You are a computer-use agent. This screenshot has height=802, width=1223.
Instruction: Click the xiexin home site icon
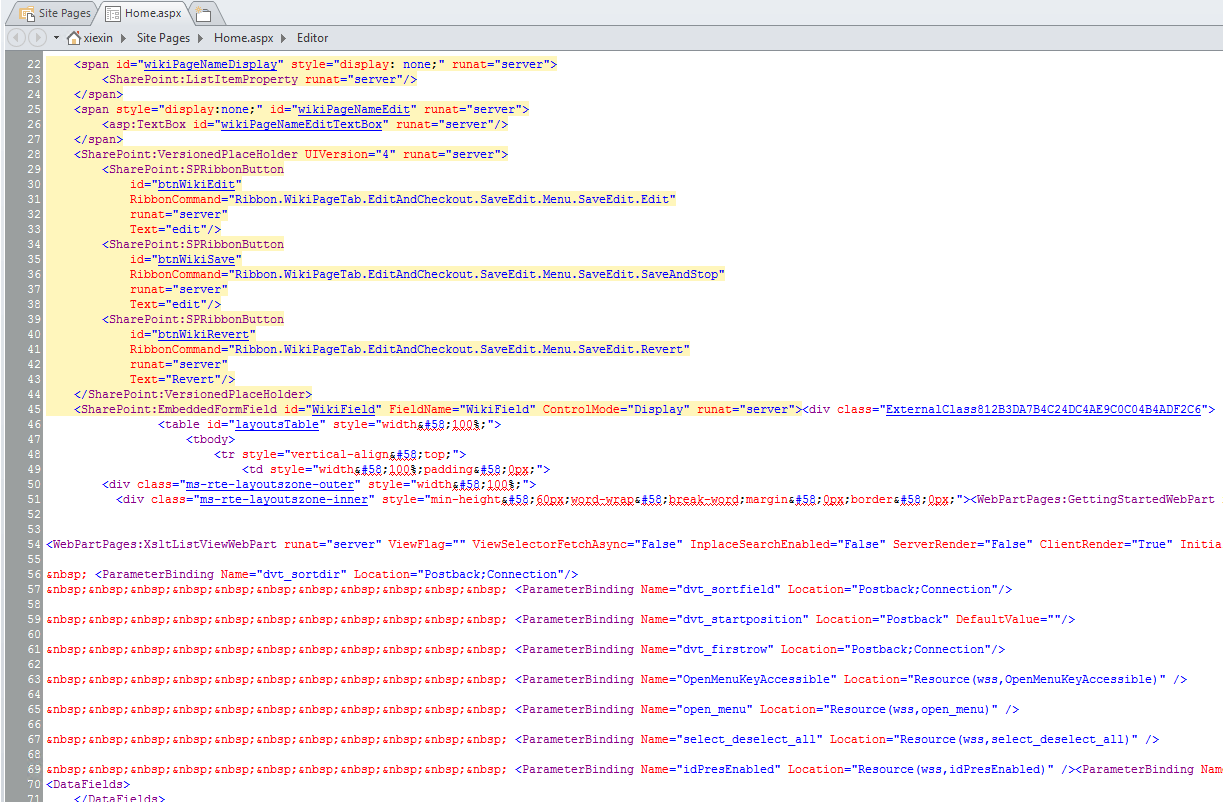click(73, 37)
